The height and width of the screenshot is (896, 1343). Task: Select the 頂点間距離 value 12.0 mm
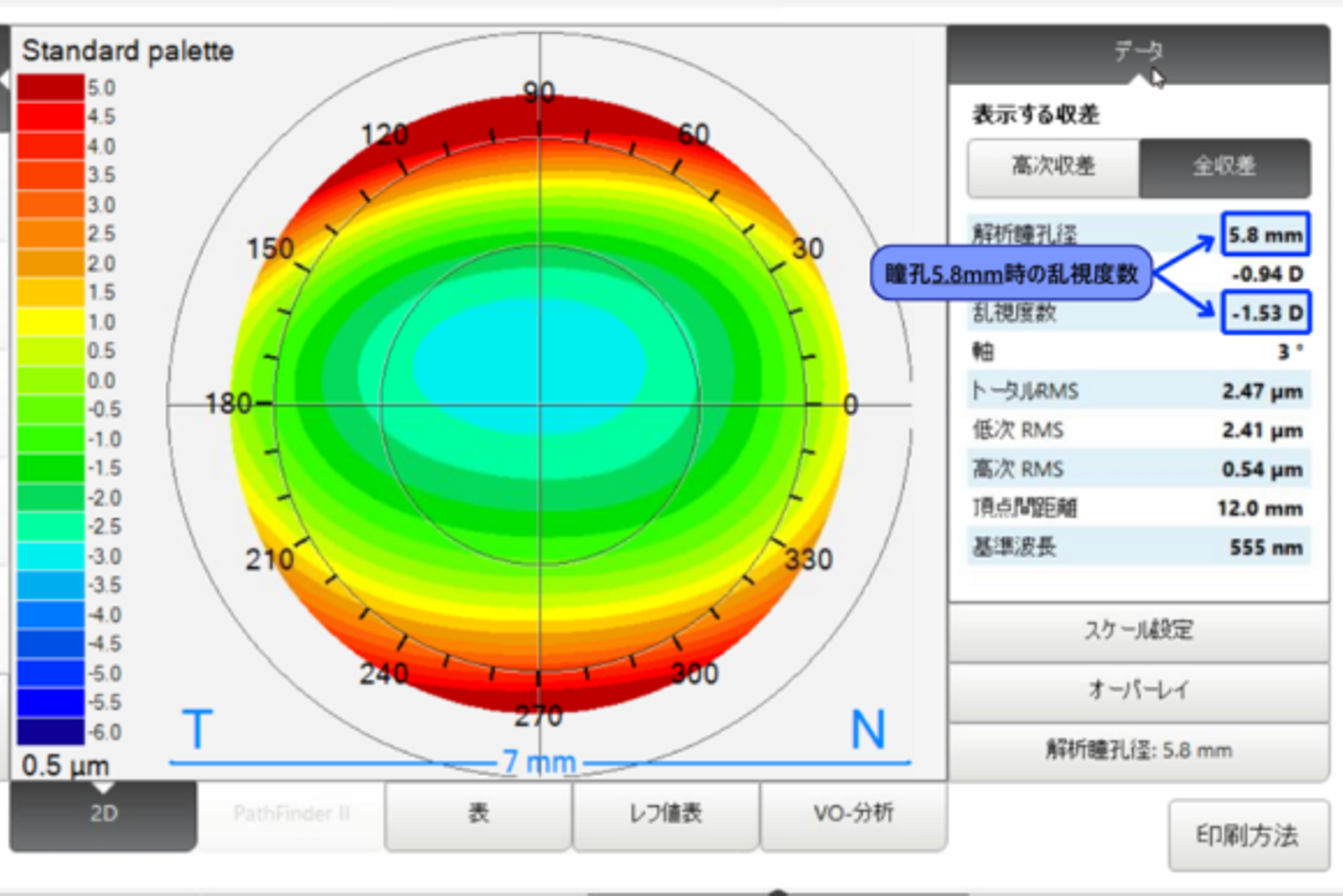[1260, 509]
